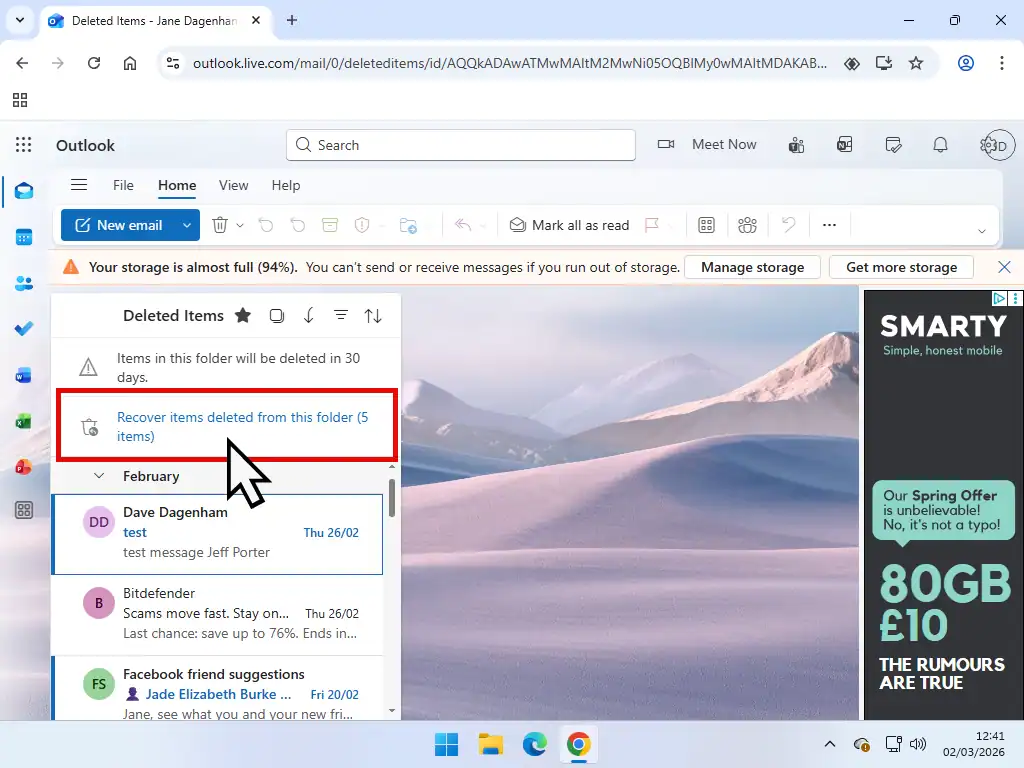Open Excel from the left sidebar
The height and width of the screenshot is (768, 1024).
pos(24,421)
